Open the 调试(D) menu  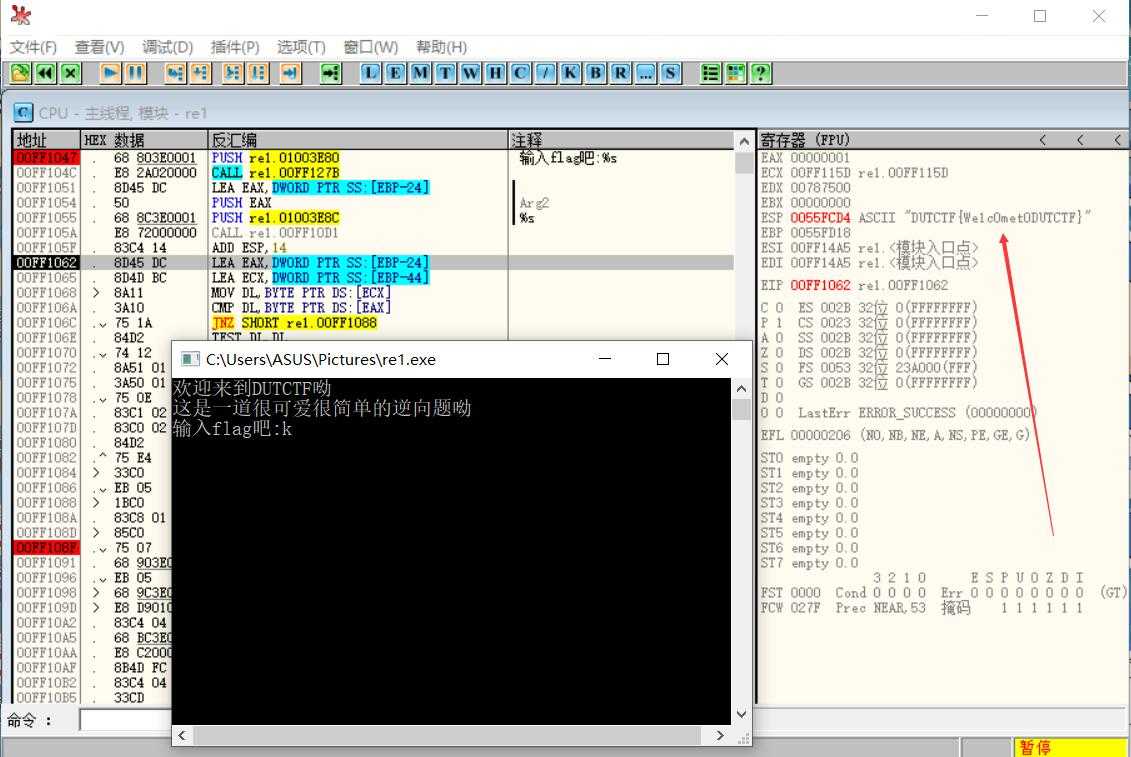pos(167,47)
